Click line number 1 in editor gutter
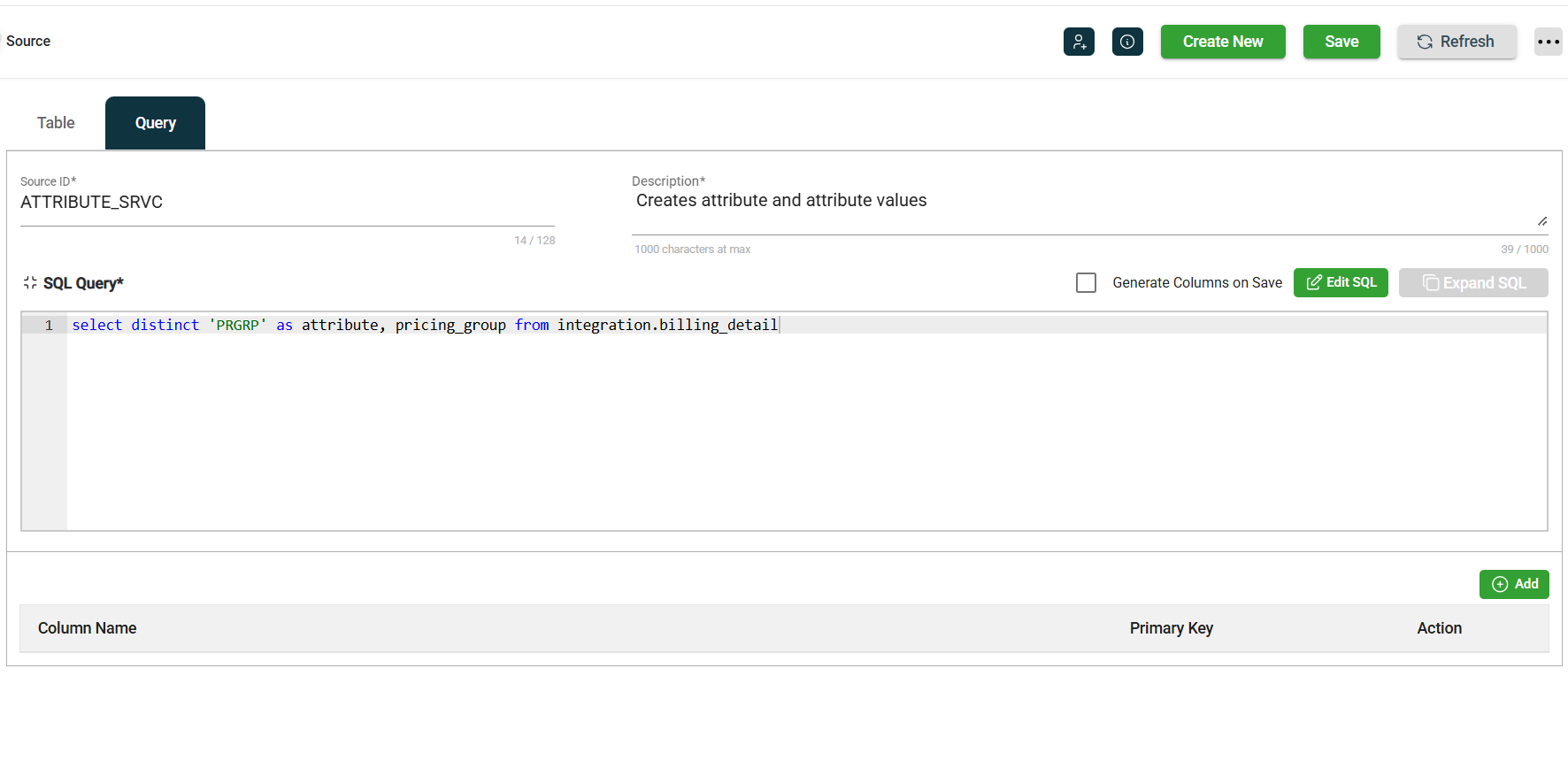 click(49, 326)
